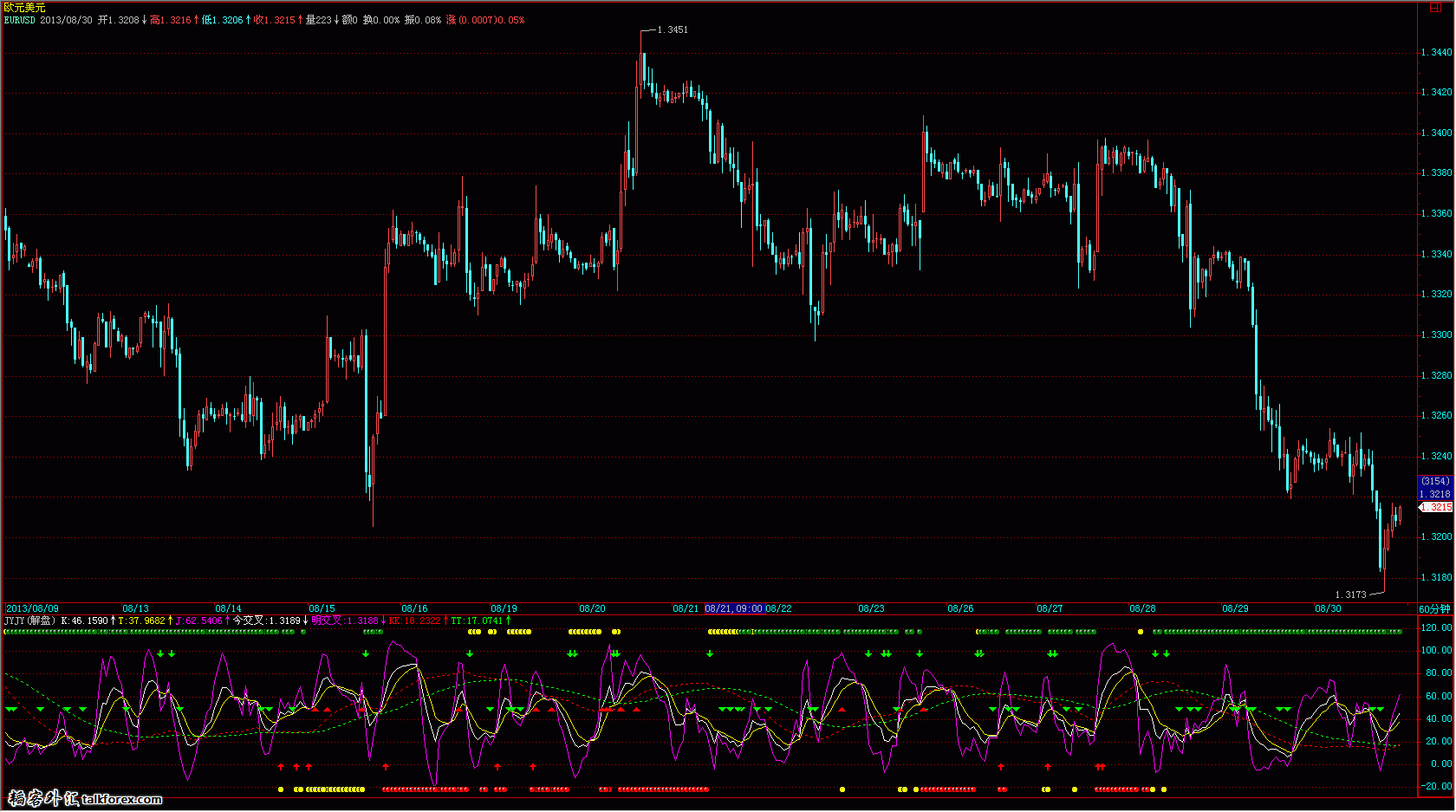Click the 08/13 date on the time axis
Image resolution: width=1456 pixels, height=812 pixels.
135,608
